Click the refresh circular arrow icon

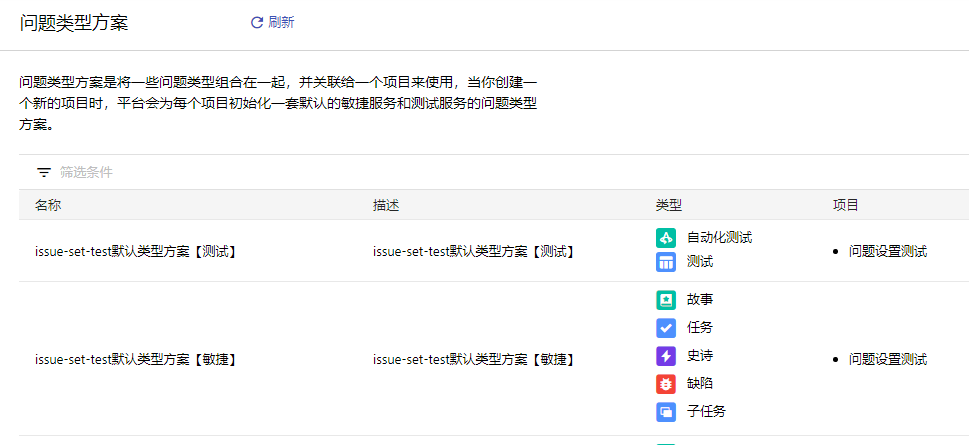(x=256, y=23)
